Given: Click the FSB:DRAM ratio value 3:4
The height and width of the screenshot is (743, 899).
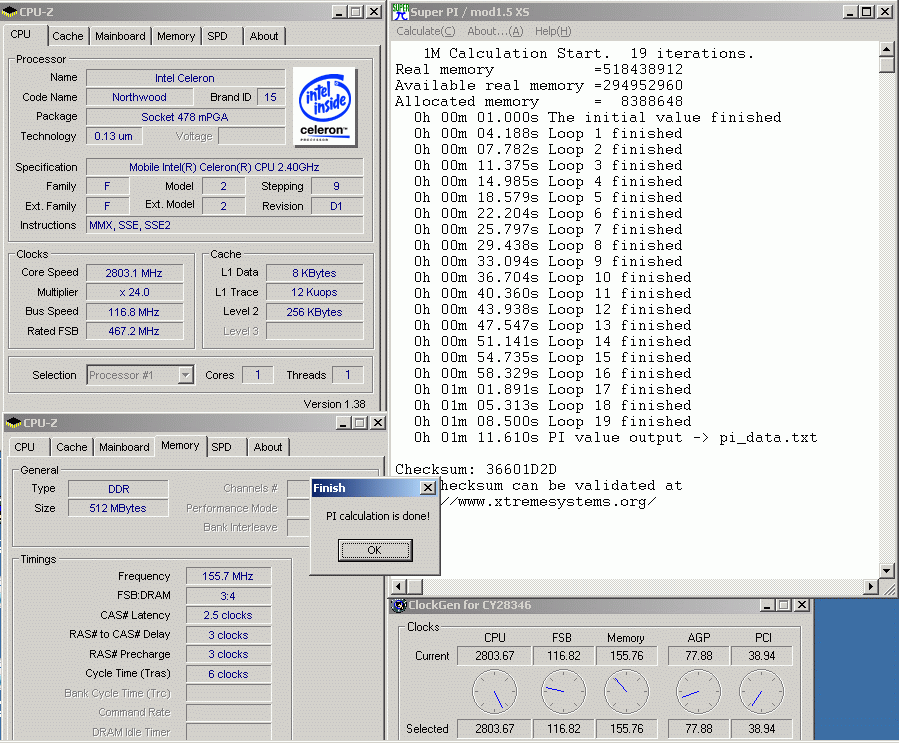Looking at the screenshot, I should pos(228,596).
